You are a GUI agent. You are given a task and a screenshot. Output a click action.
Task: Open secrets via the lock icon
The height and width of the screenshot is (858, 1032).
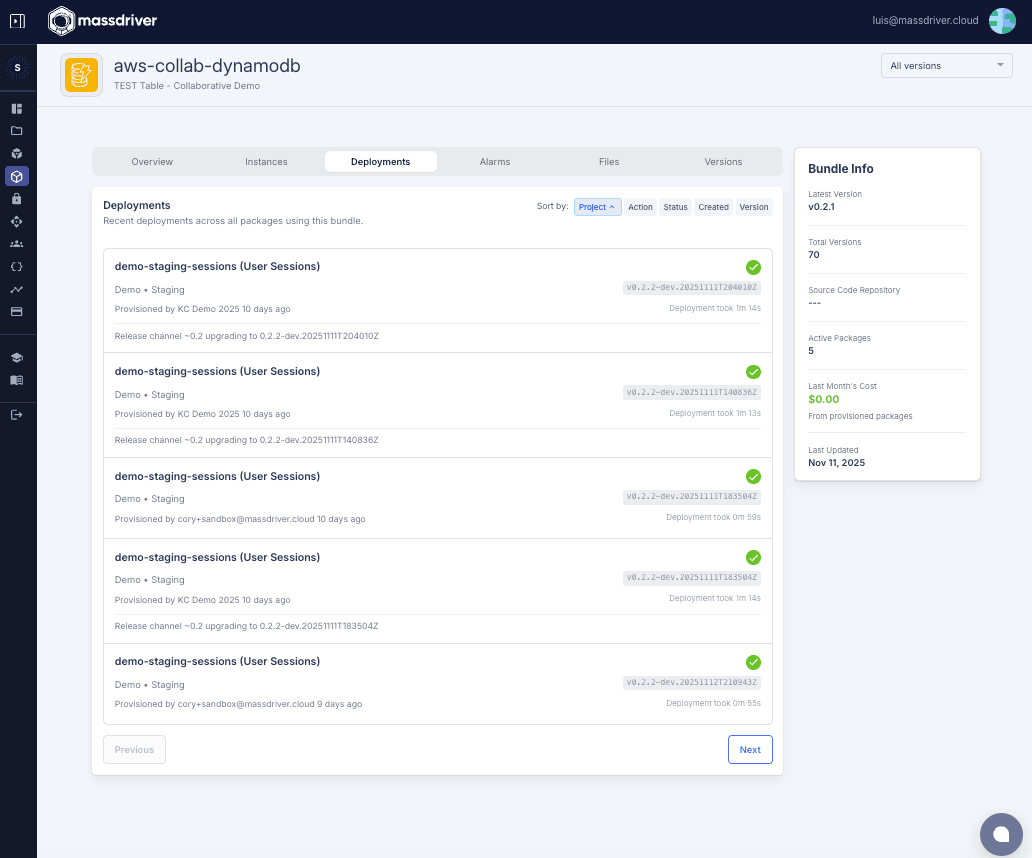click(17, 198)
